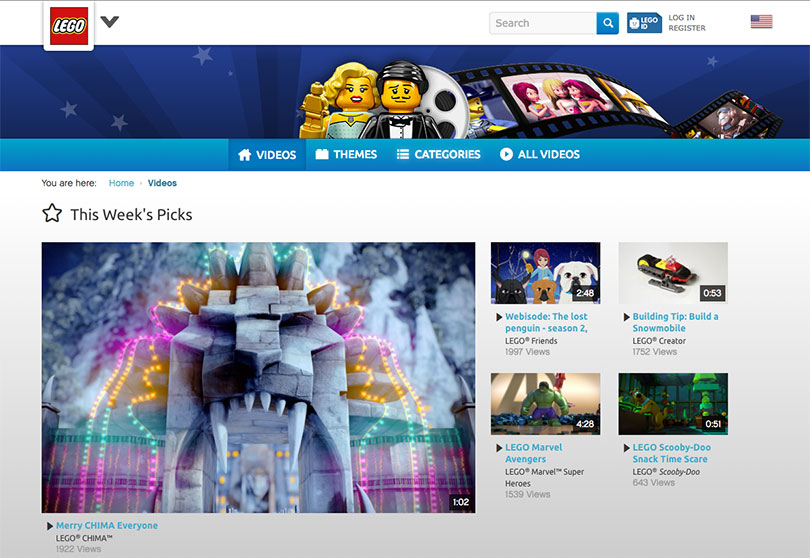The image size is (810, 558).
Task: Open the snowmobile video thumbnail
Action: tap(673, 273)
